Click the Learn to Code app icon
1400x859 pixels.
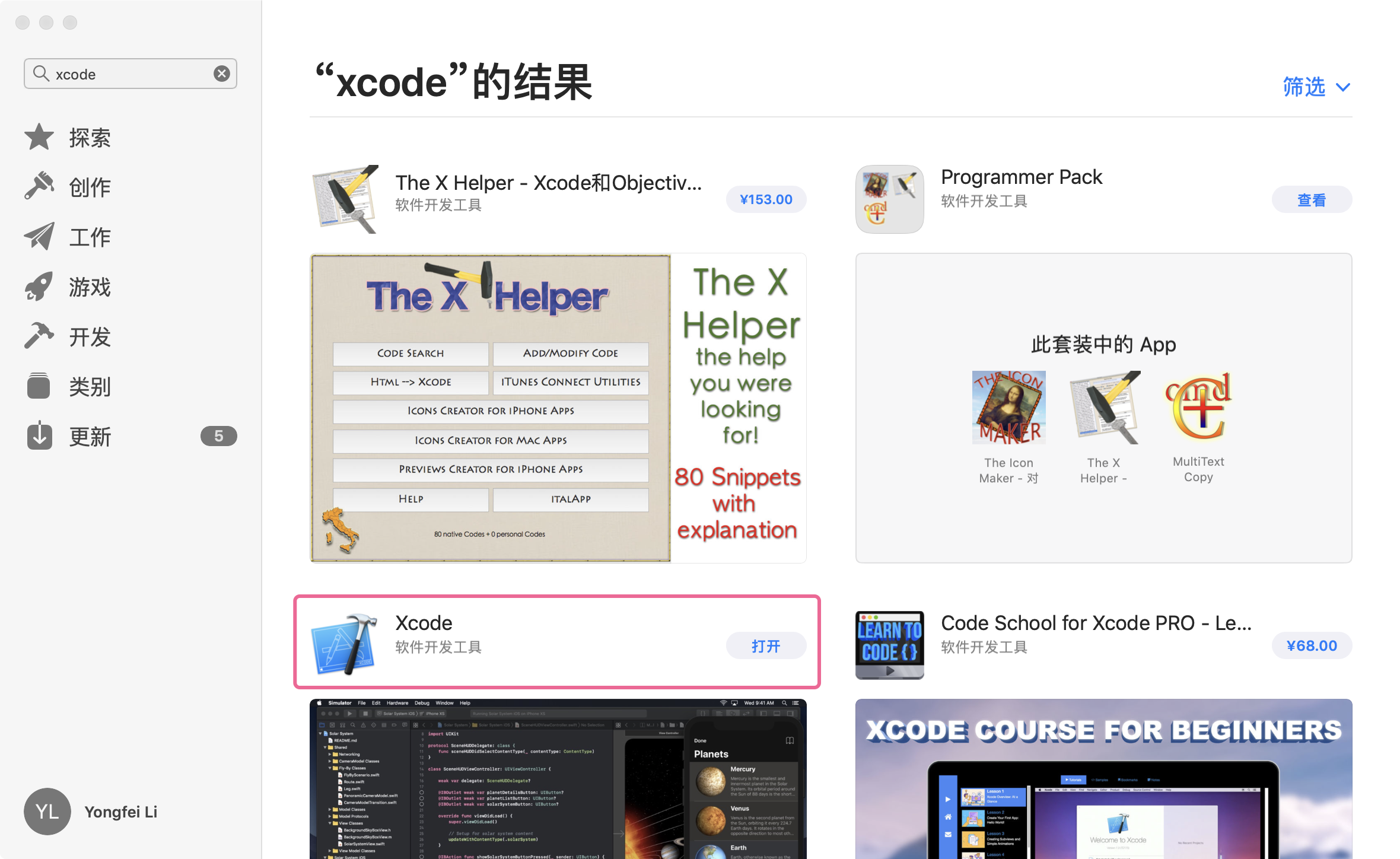click(x=889, y=645)
